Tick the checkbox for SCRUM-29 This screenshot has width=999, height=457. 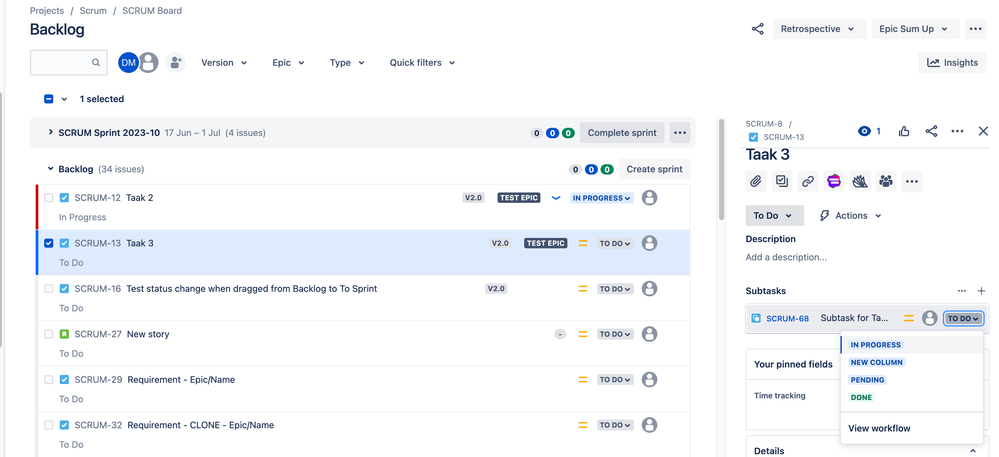pos(49,379)
